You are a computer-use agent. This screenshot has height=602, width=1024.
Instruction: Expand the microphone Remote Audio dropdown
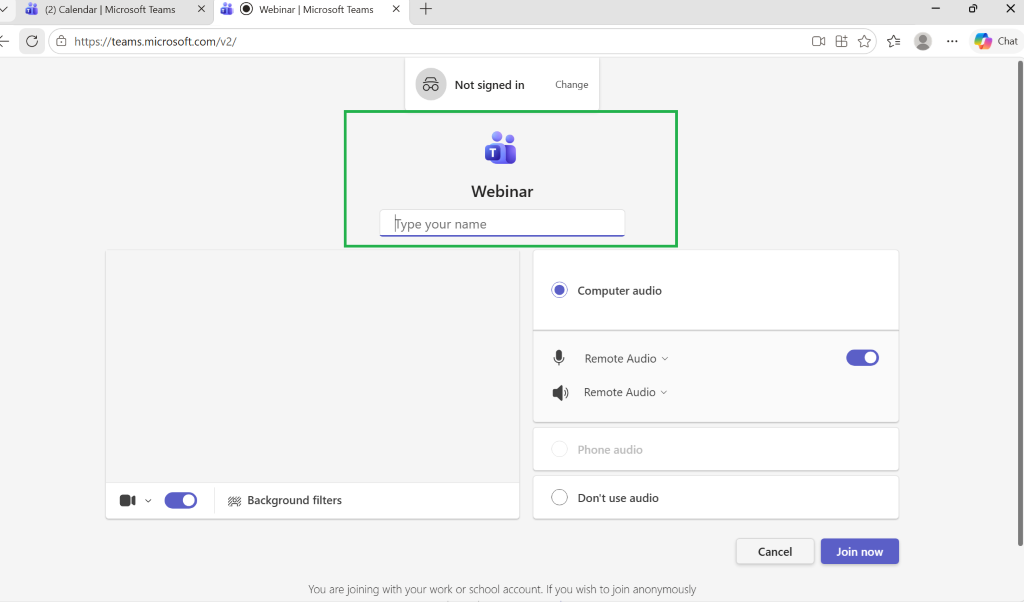626,358
